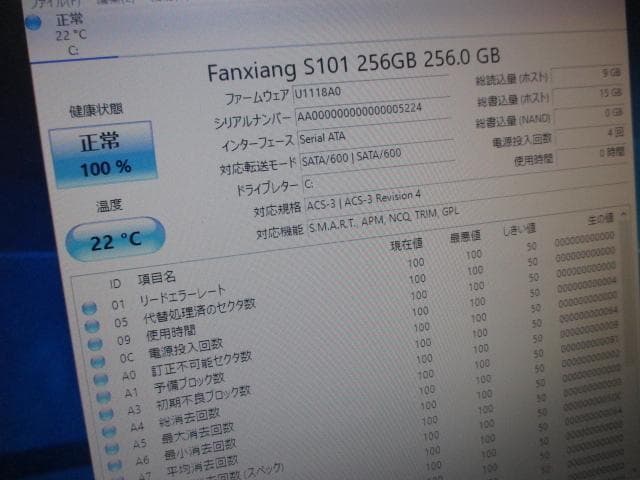Click the 総読込量 (ホスト) label
This screenshot has width=640, height=480.
pyautogui.click(x=511, y=79)
